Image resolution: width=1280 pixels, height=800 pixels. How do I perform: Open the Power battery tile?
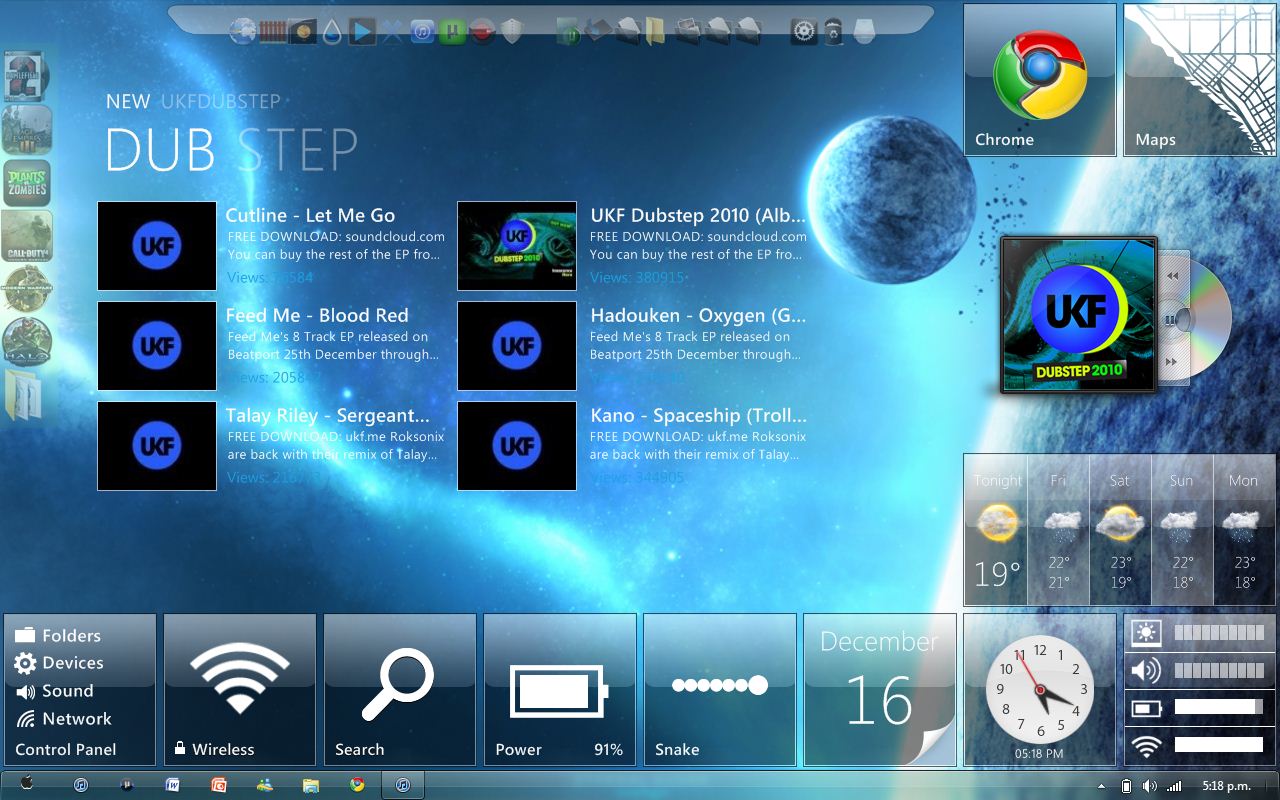[x=560, y=690]
